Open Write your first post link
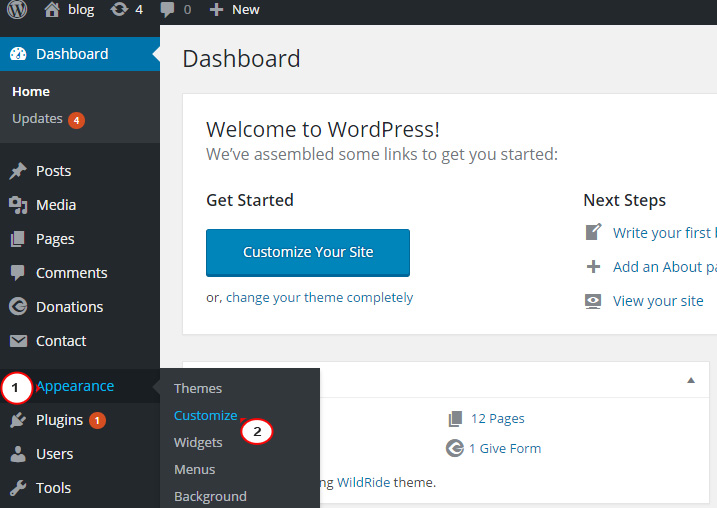 665,233
